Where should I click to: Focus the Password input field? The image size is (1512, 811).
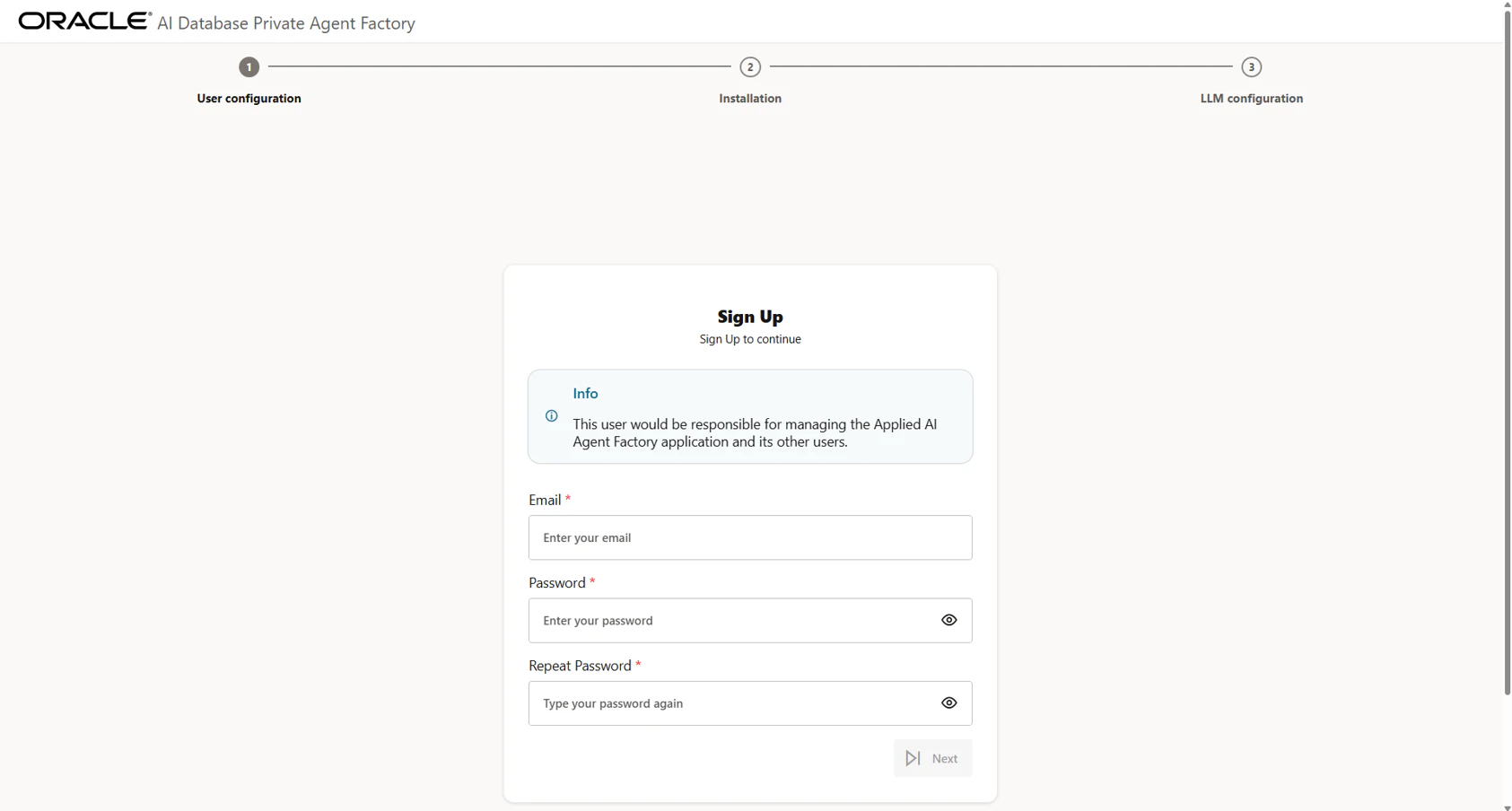750,620
